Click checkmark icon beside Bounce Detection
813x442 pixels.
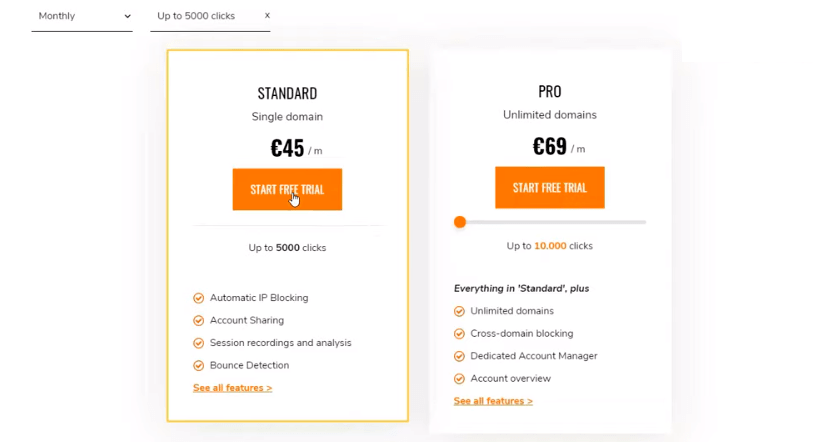[x=199, y=366]
